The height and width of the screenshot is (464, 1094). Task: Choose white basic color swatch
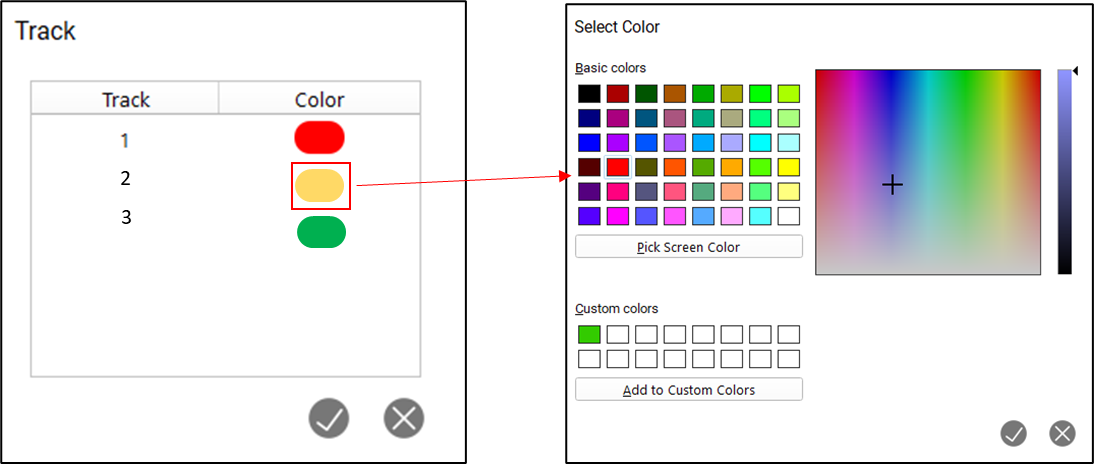click(x=789, y=215)
